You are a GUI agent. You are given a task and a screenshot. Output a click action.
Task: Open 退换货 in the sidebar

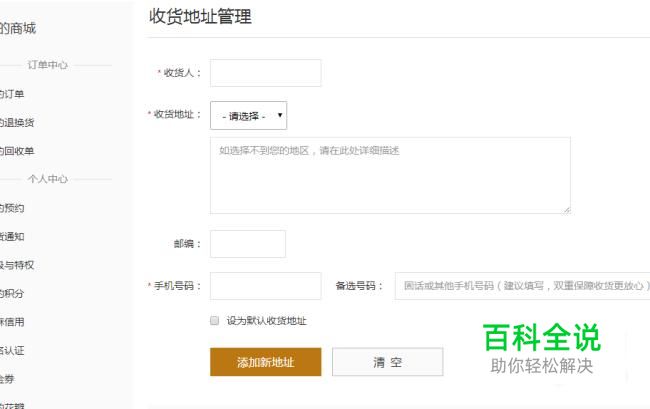(x=17, y=123)
